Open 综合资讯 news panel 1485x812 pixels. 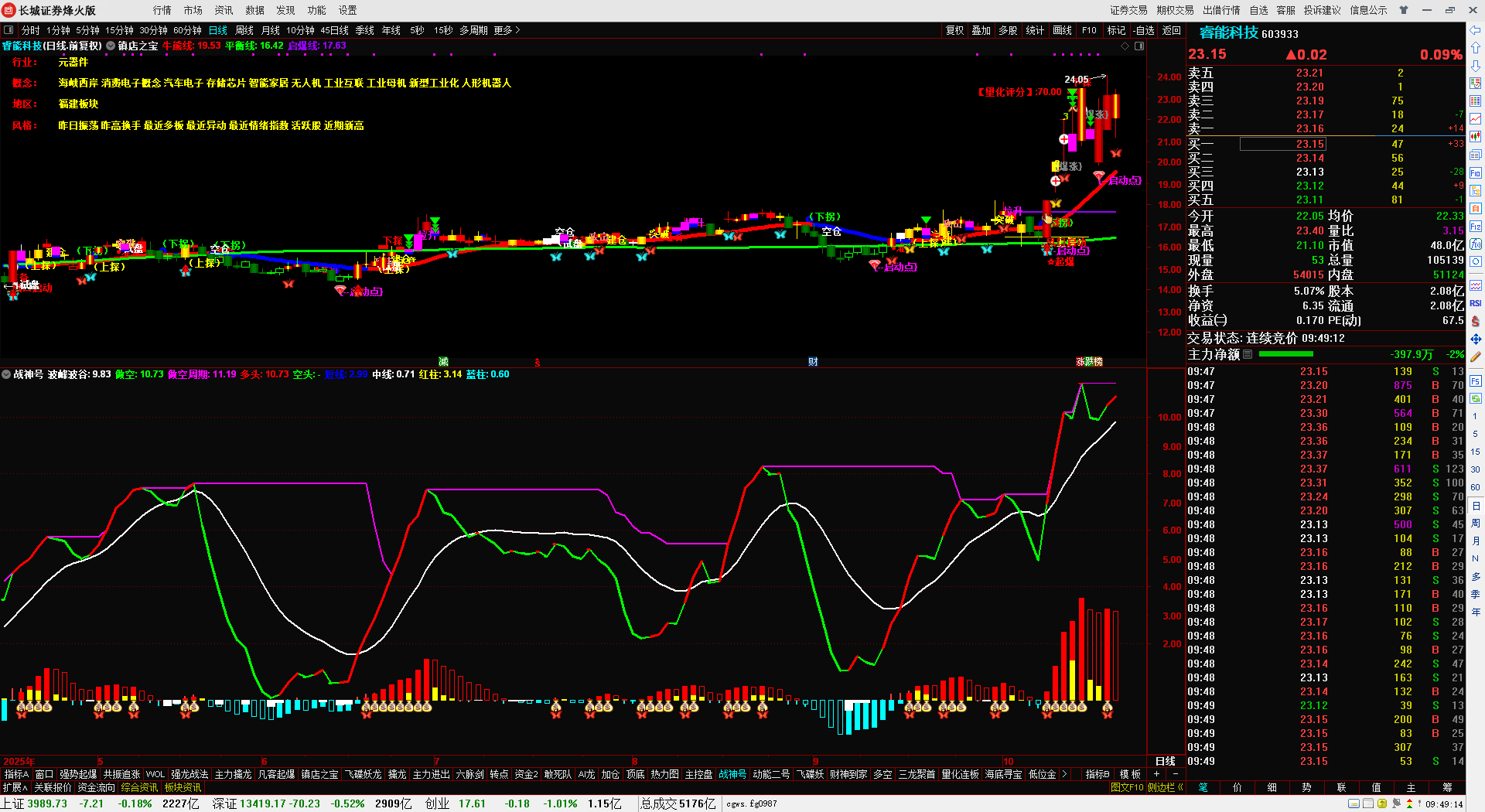pos(139,787)
